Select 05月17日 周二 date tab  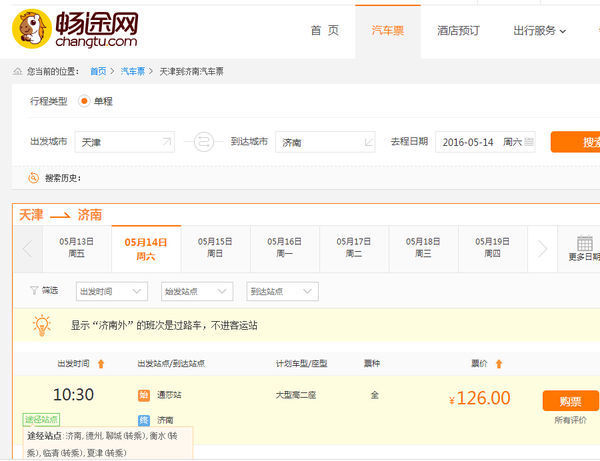coord(354,248)
